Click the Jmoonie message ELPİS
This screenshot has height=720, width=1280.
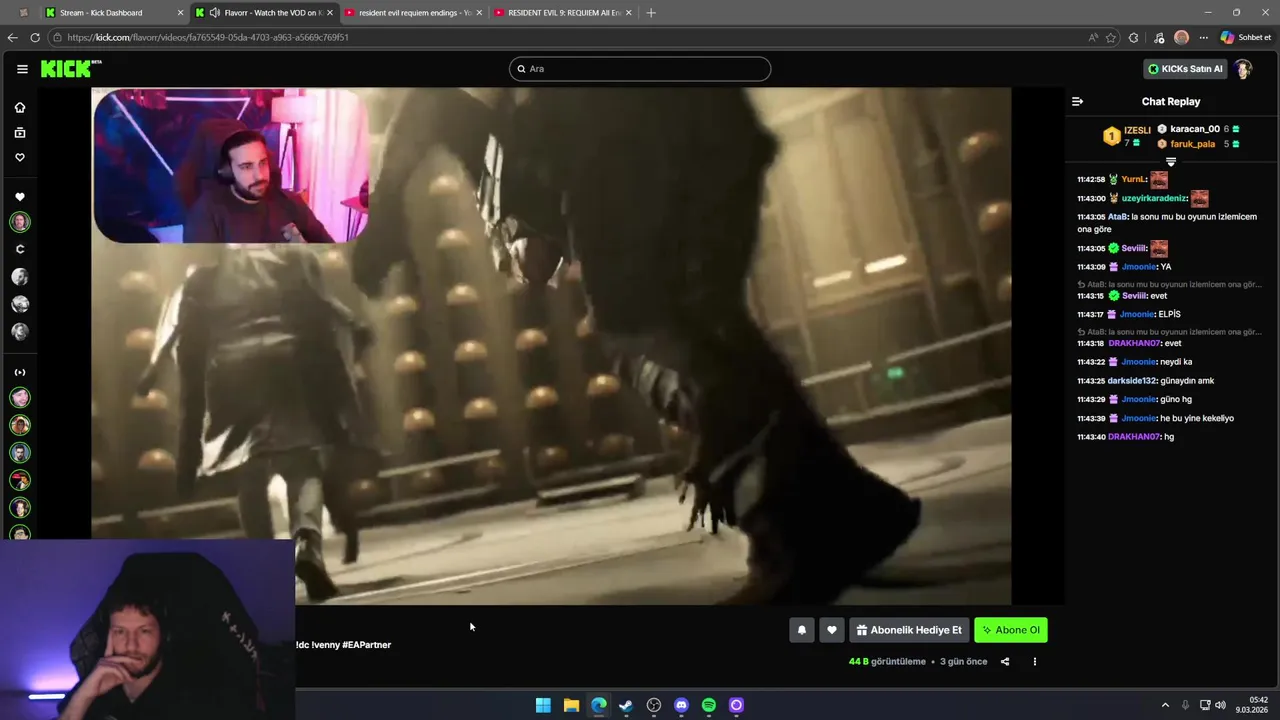tap(1169, 314)
